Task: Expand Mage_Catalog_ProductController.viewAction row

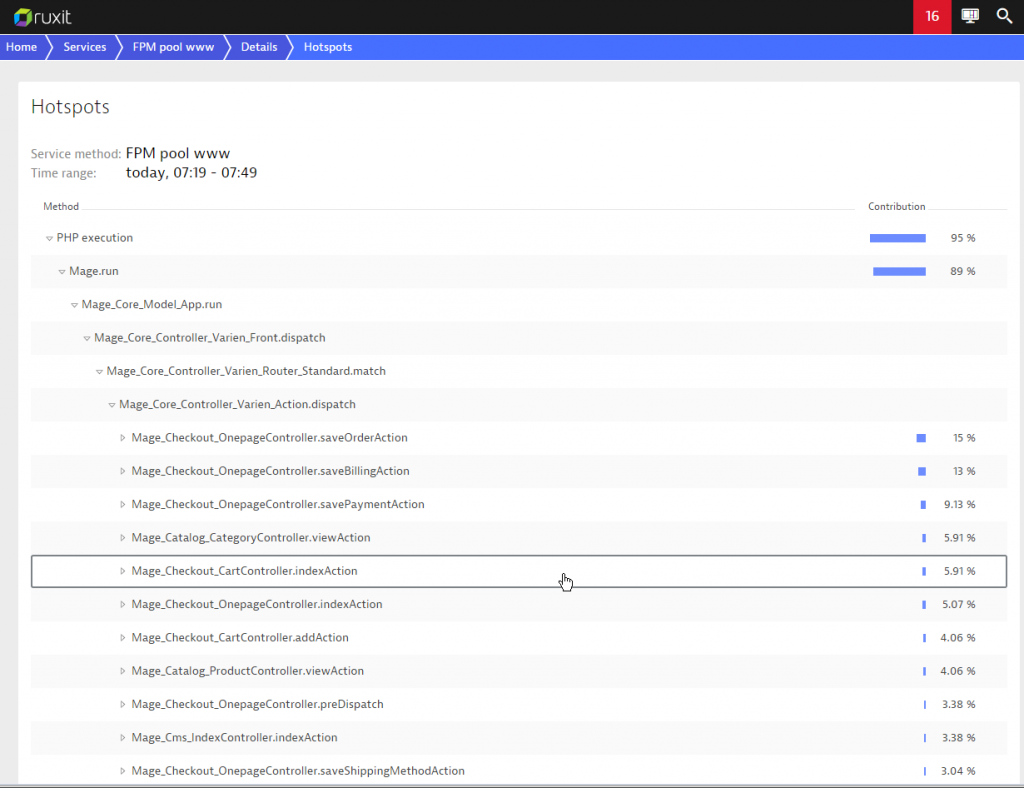Action: pyautogui.click(x=122, y=670)
